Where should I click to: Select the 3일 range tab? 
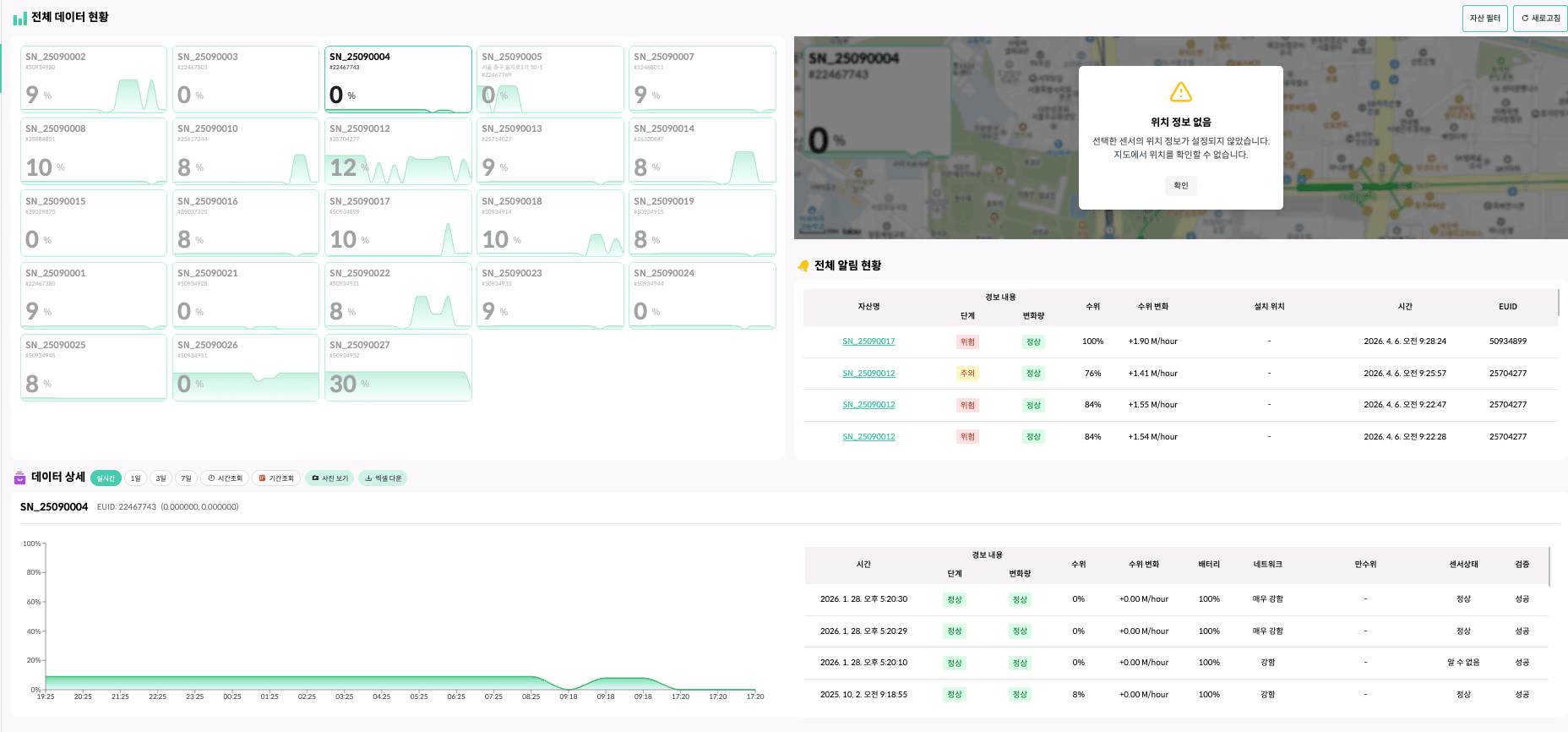click(x=161, y=478)
